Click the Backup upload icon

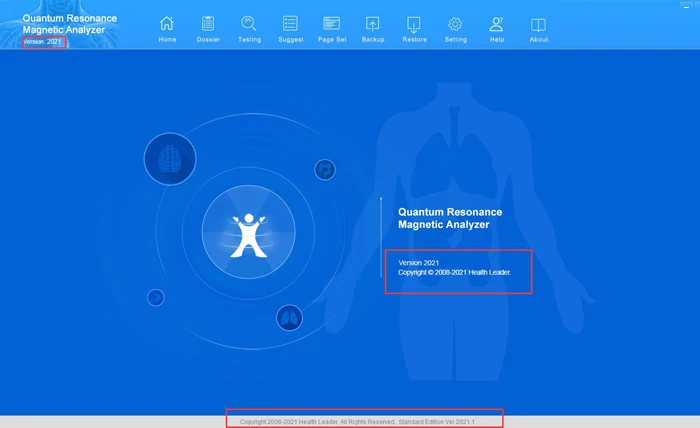point(372,25)
